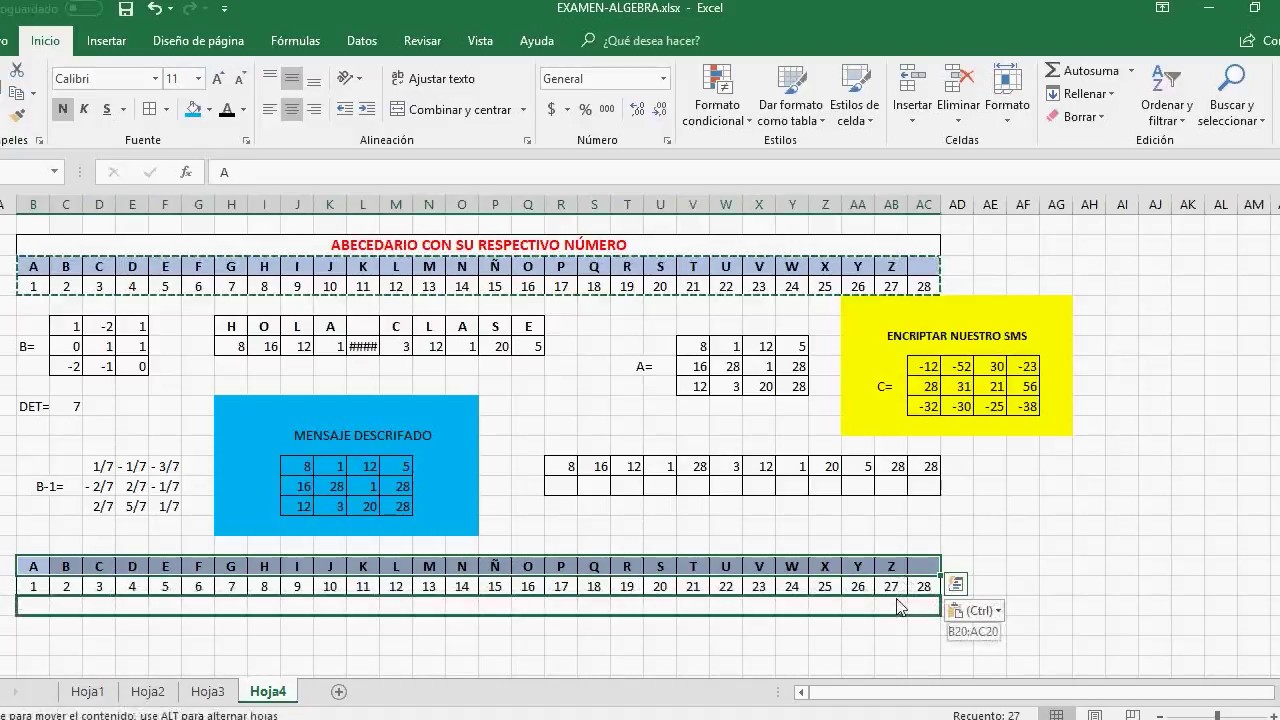Apply percent style
This screenshot has width=1280, height=720.
(585, 109)
